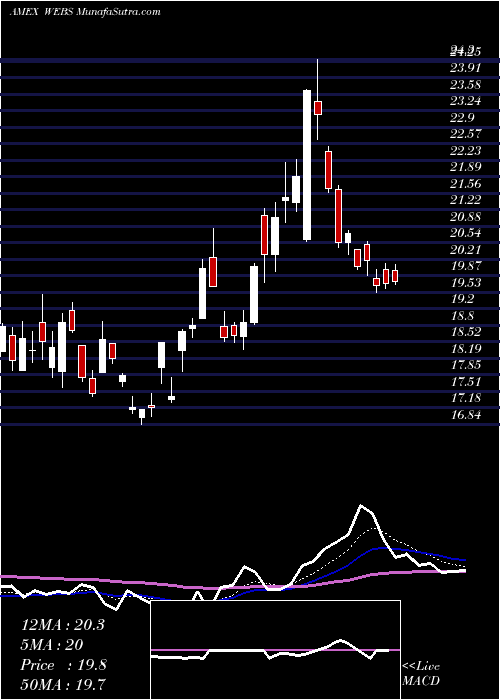Screen dimensions: 500x700
Task: Click the 21.56 price axis label
Action: point(465,183)
